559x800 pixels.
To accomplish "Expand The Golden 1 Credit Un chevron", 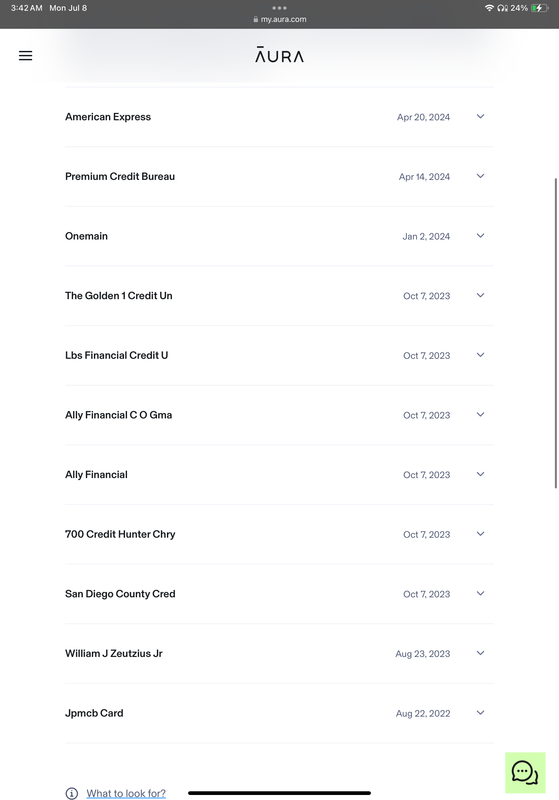I will point(480,295).
